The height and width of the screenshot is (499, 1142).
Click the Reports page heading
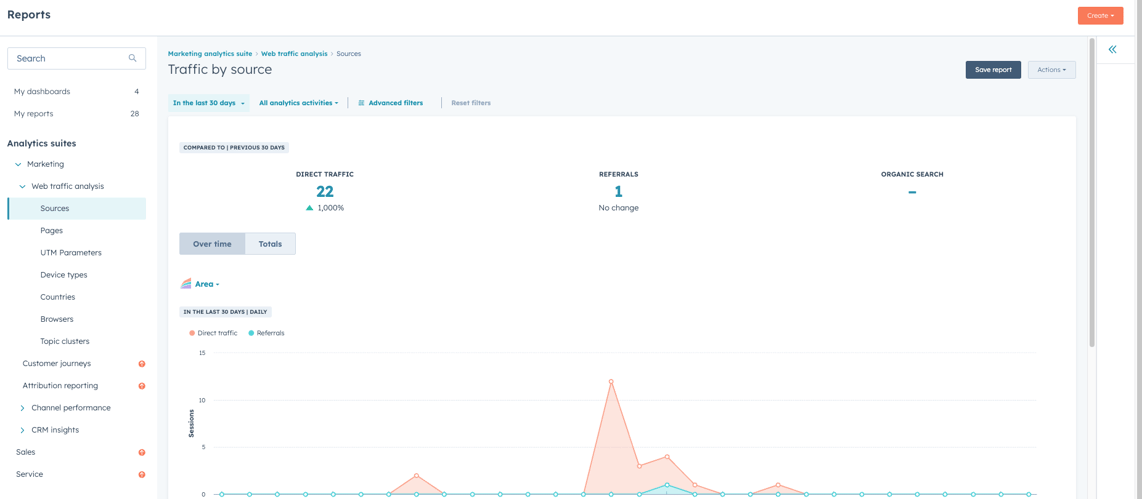[x=29, y=15]
